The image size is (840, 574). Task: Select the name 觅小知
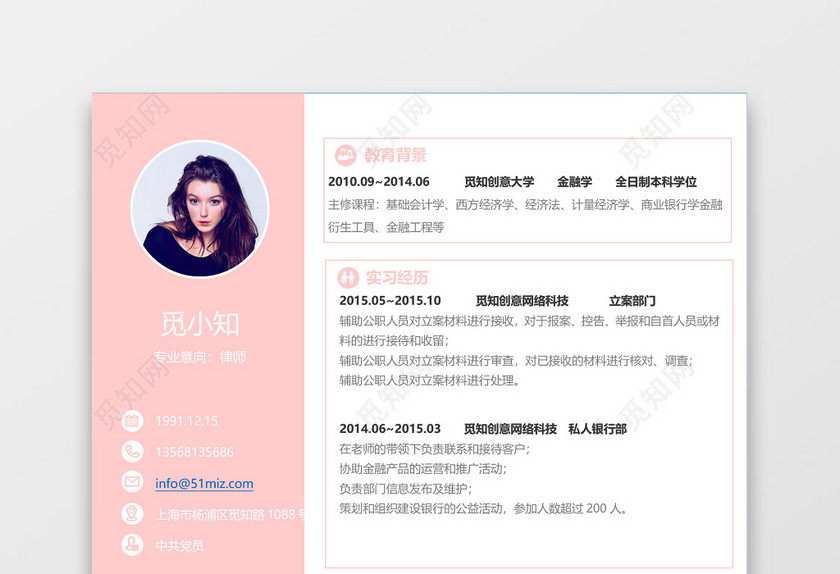coord(200,324)
